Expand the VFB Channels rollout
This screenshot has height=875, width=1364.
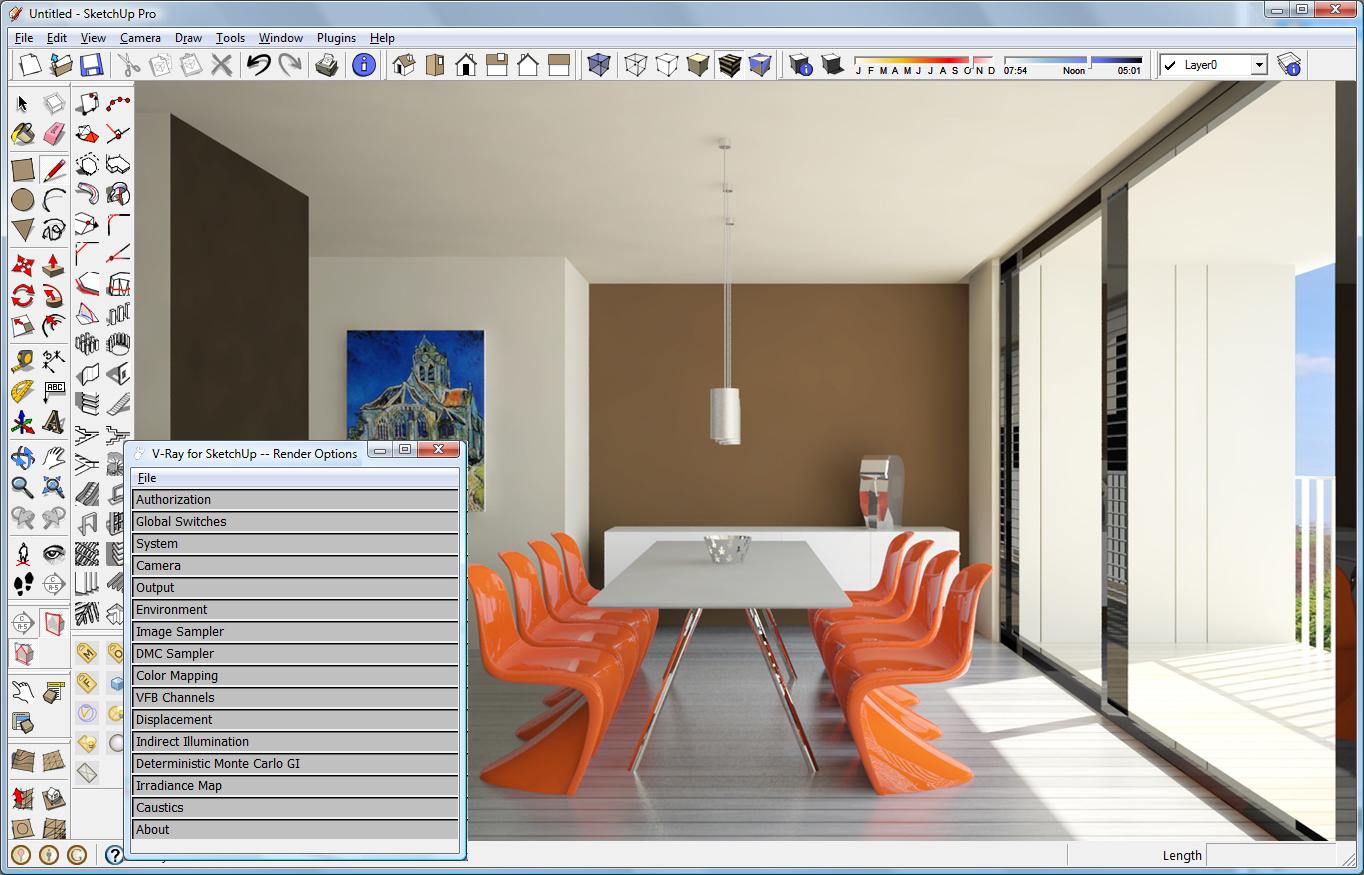295,698
